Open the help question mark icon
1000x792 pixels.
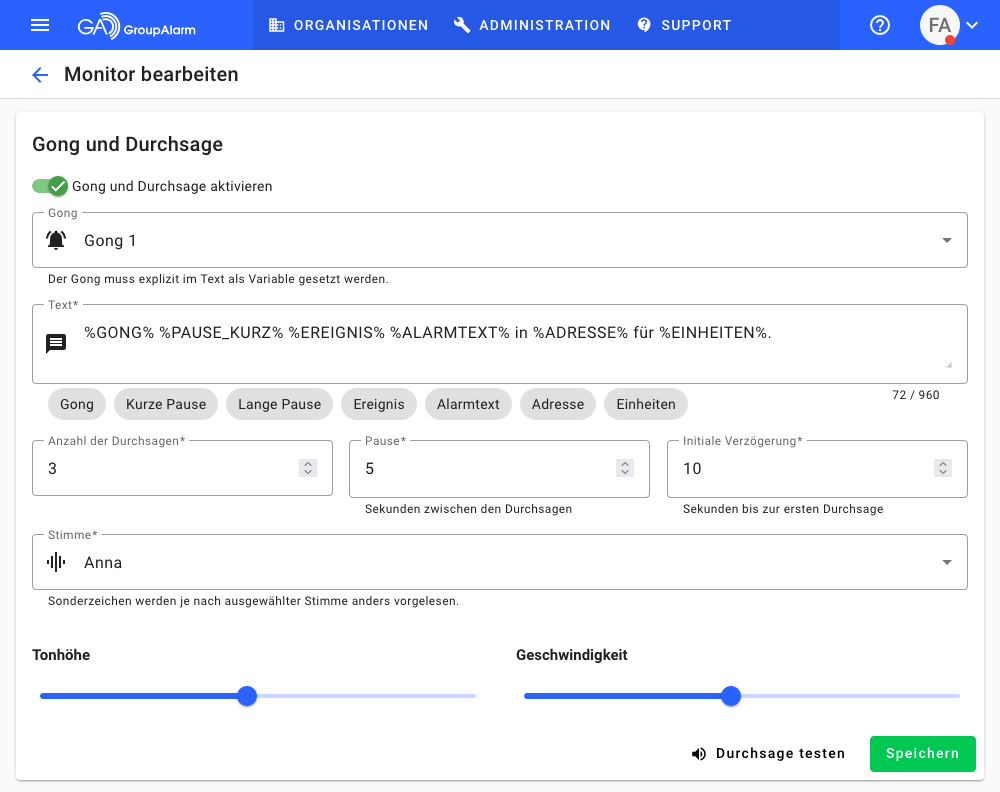point(880,25)
